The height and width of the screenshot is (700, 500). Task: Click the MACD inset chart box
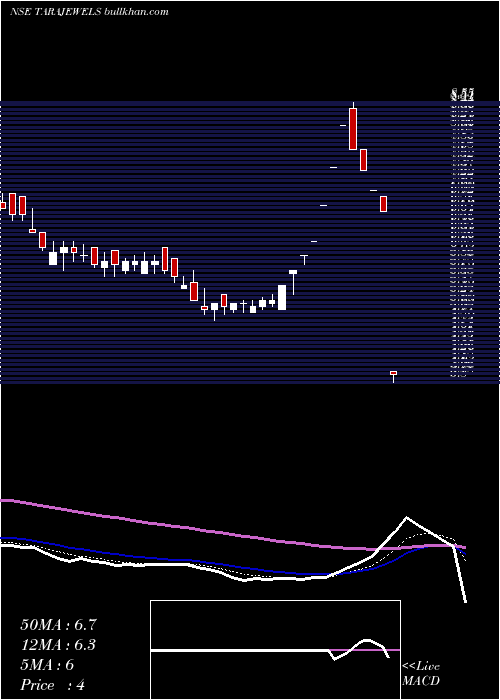point(275,650)
